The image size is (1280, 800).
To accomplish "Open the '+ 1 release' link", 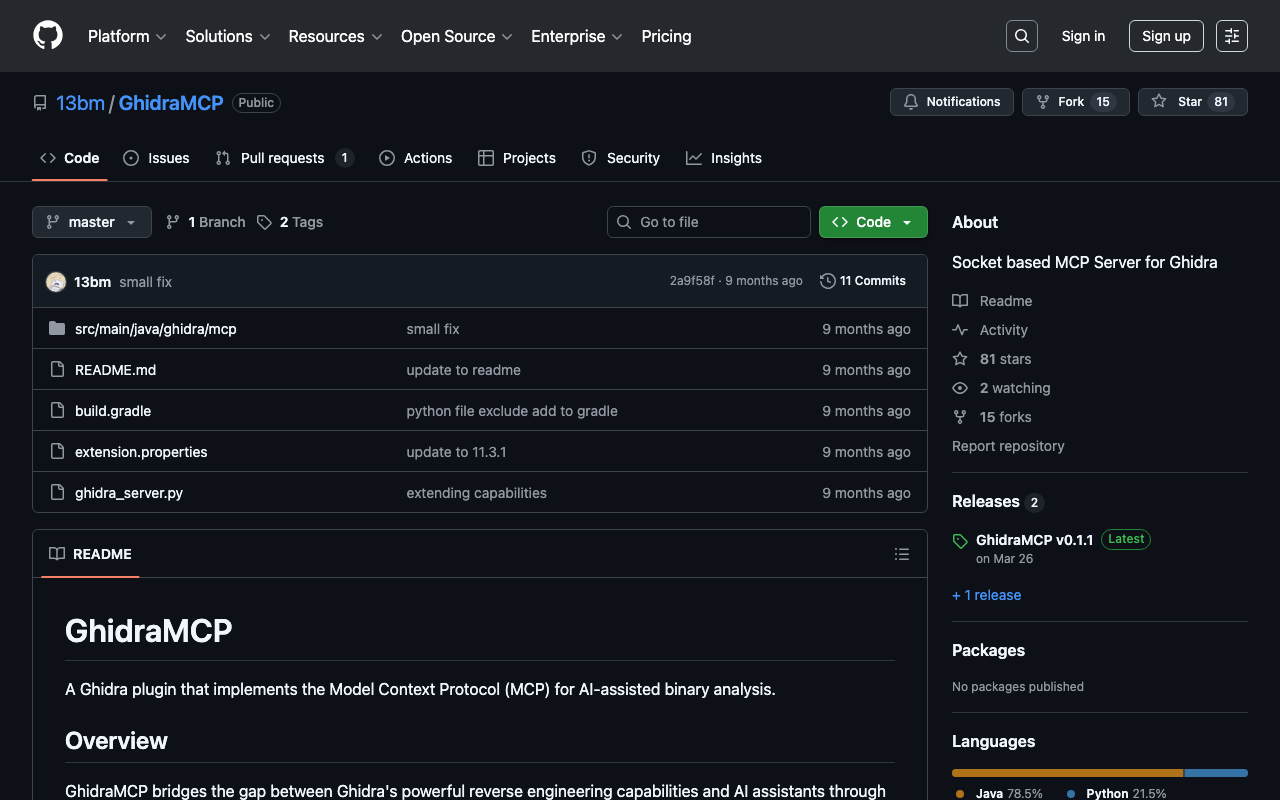I will (x=986, y=595).
